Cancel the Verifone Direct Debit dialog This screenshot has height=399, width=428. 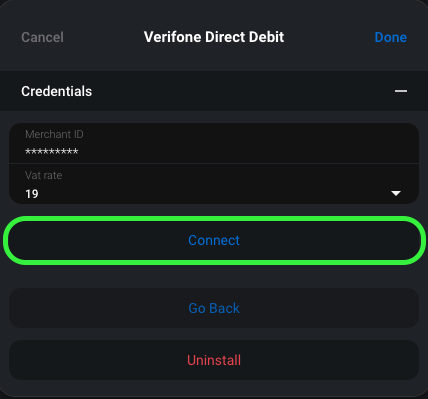[42, 37]
